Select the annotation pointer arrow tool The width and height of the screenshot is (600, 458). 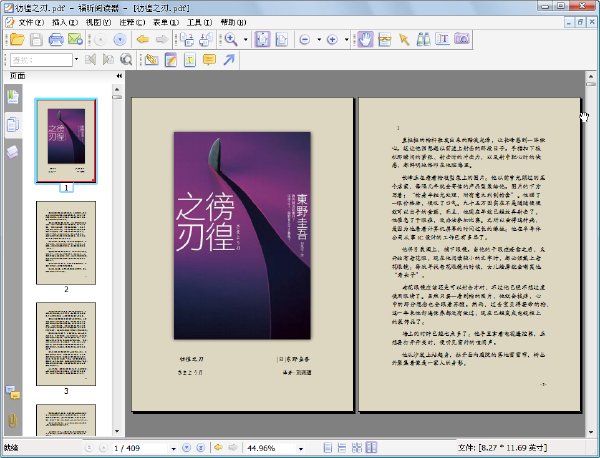pos(404,39)
